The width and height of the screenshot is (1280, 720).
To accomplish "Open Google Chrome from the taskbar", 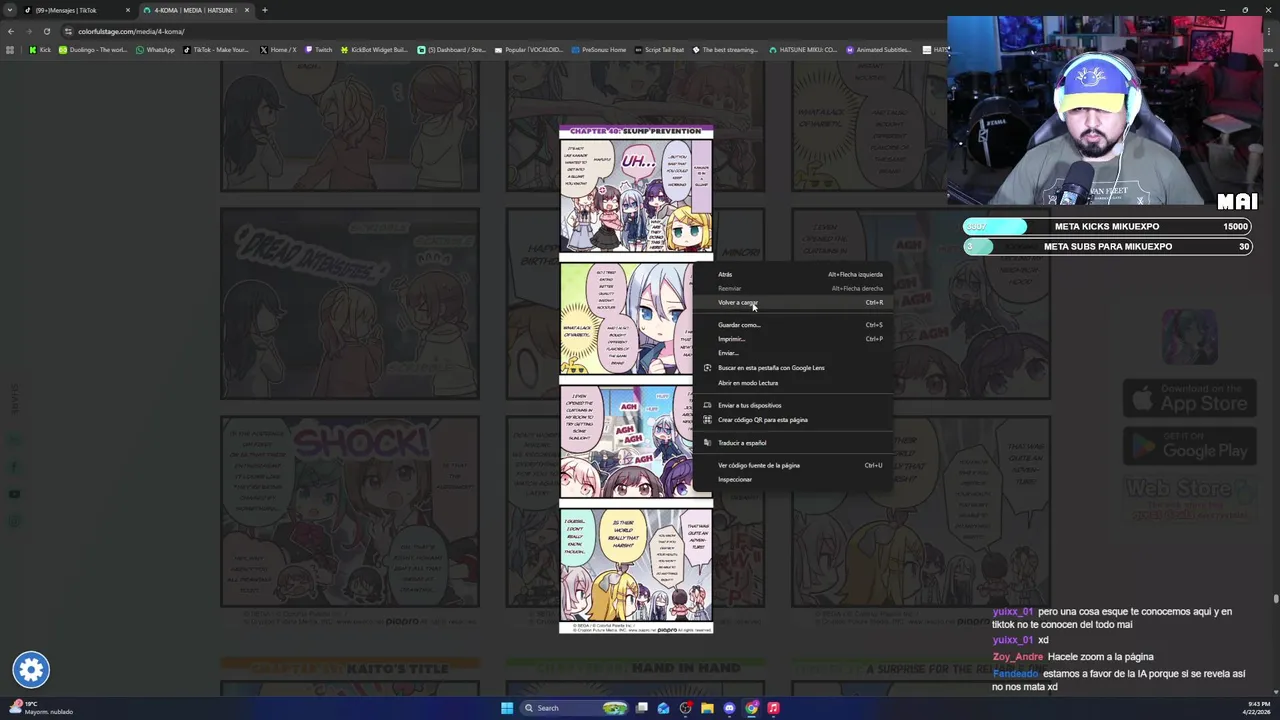I will coord(751,708).
